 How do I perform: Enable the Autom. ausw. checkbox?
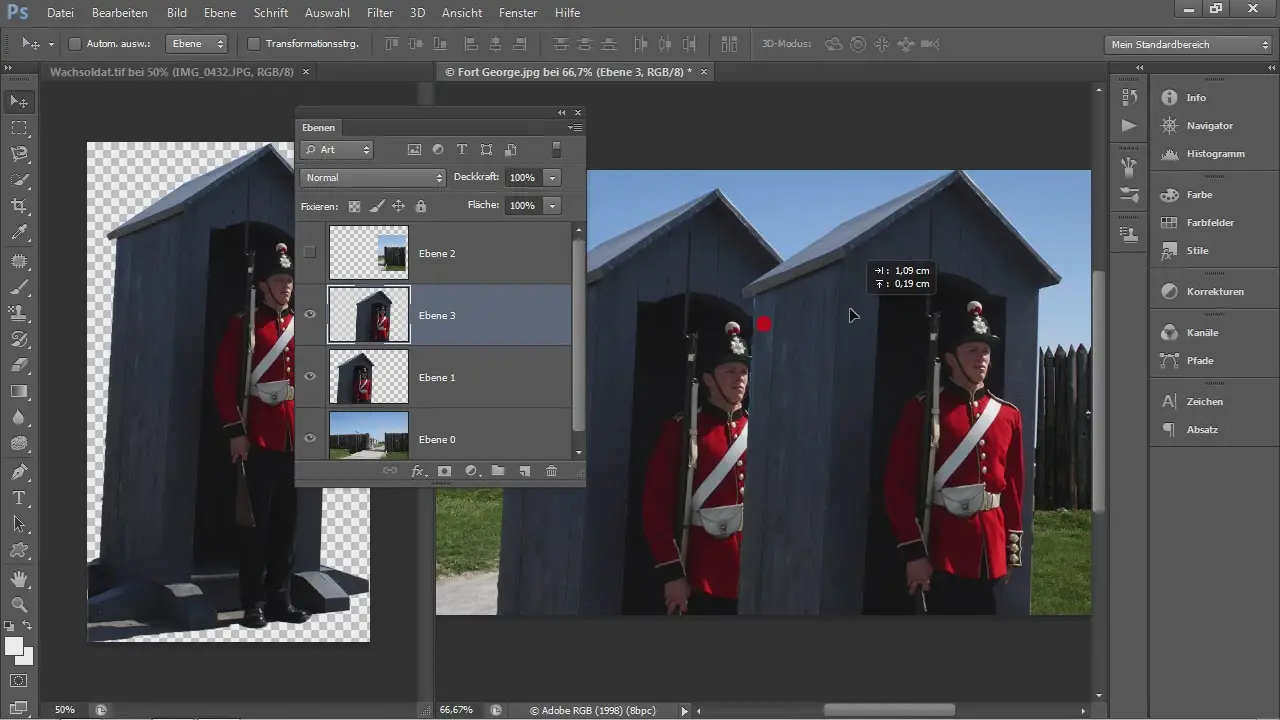click(75, 44)
